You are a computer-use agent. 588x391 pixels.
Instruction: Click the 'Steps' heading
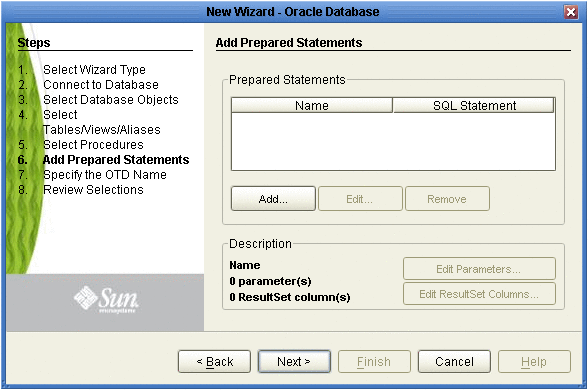pos(34,43)
